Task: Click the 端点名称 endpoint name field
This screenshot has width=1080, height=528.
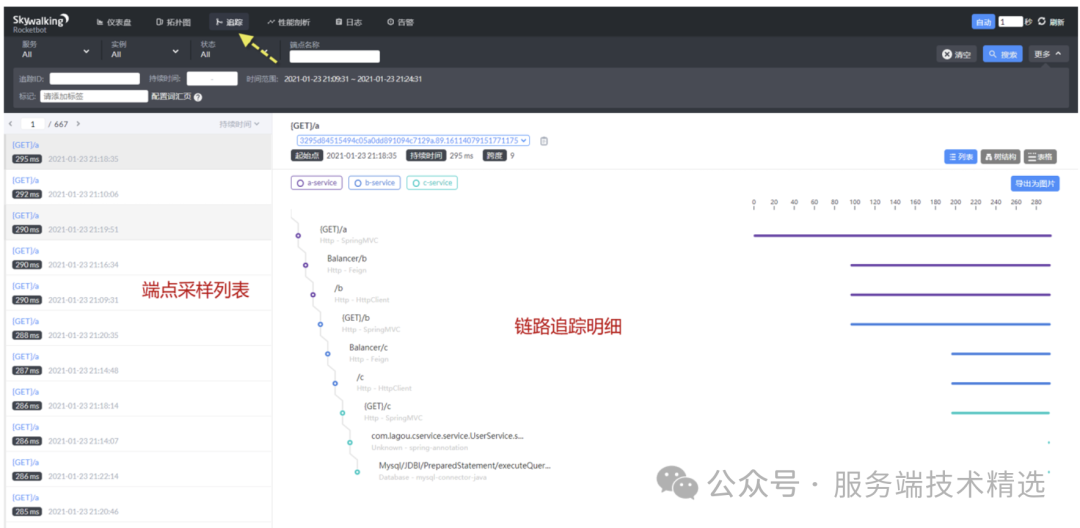Action: tap(334, 56)
